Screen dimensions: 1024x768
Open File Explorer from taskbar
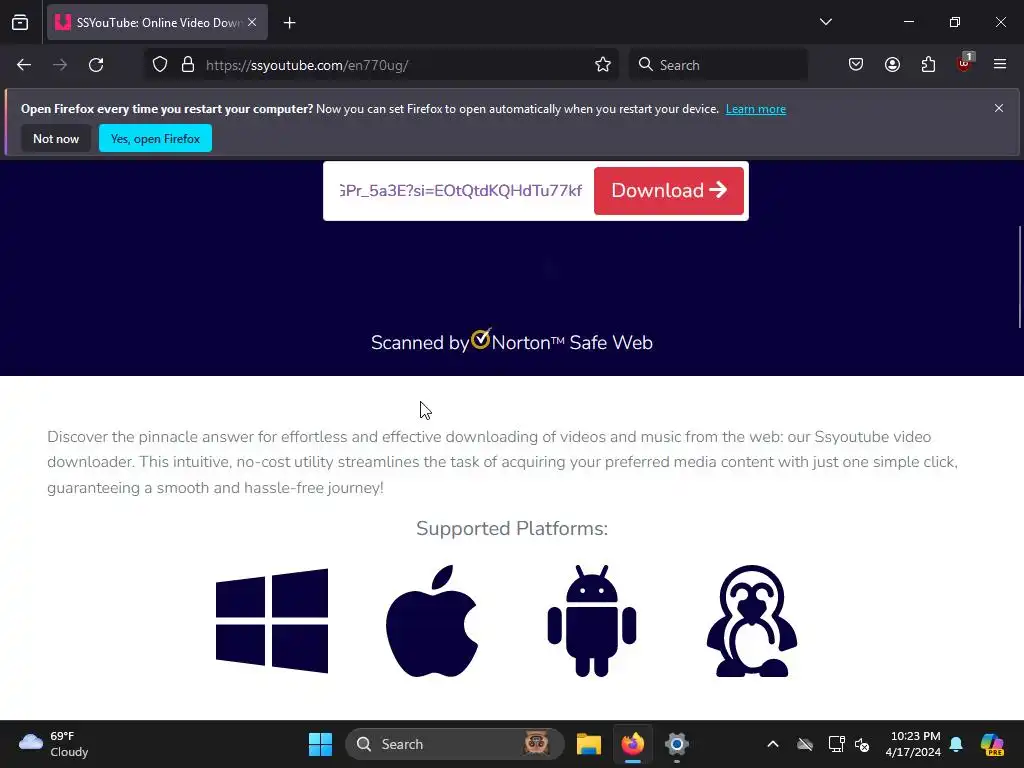point(588,744)
